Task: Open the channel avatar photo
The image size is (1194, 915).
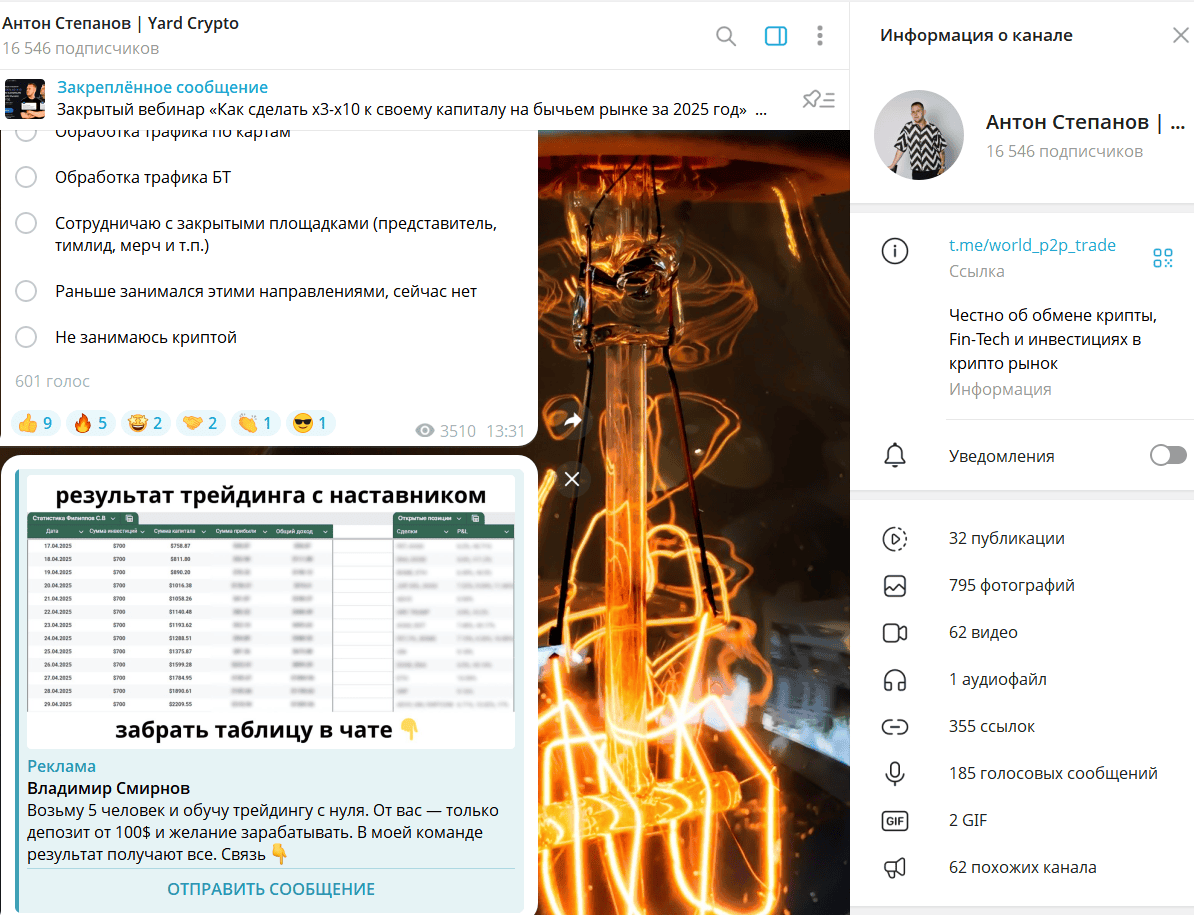Action: tap(918, 135)
